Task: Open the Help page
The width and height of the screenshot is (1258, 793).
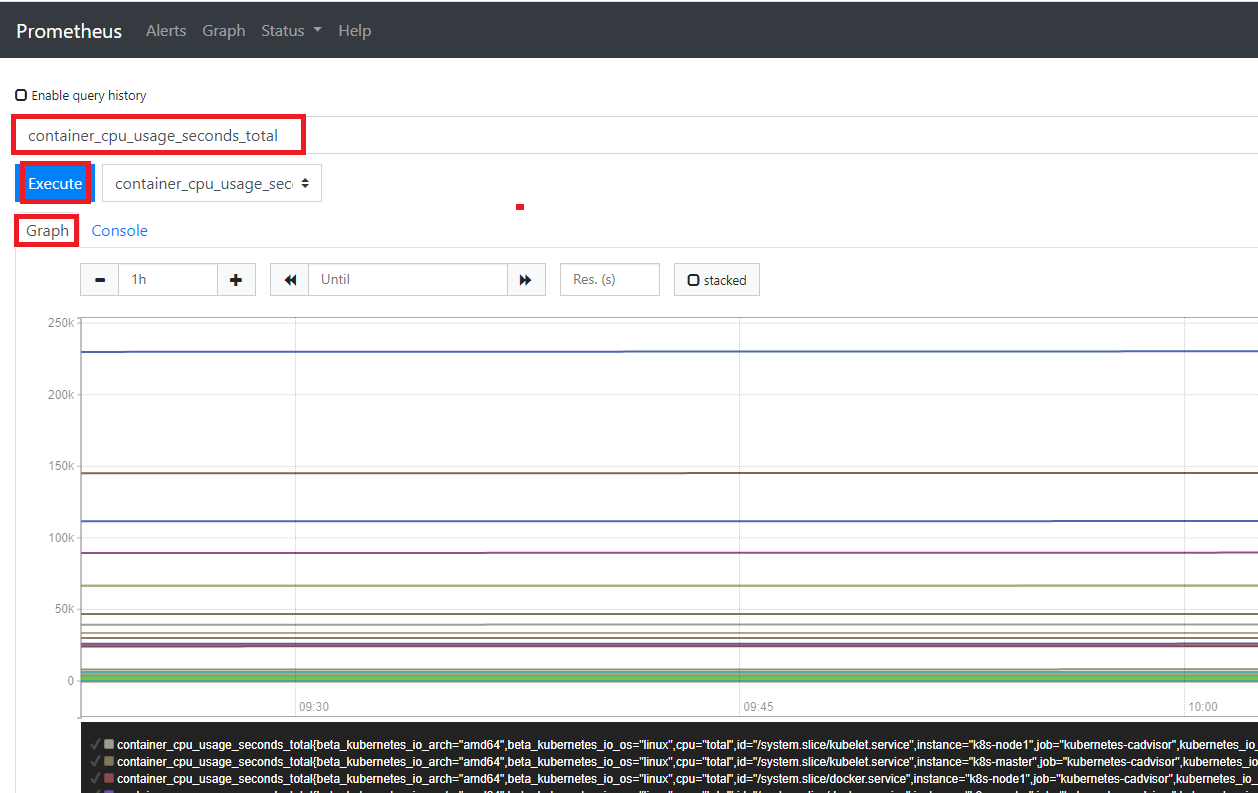Action: pos(354,31)
